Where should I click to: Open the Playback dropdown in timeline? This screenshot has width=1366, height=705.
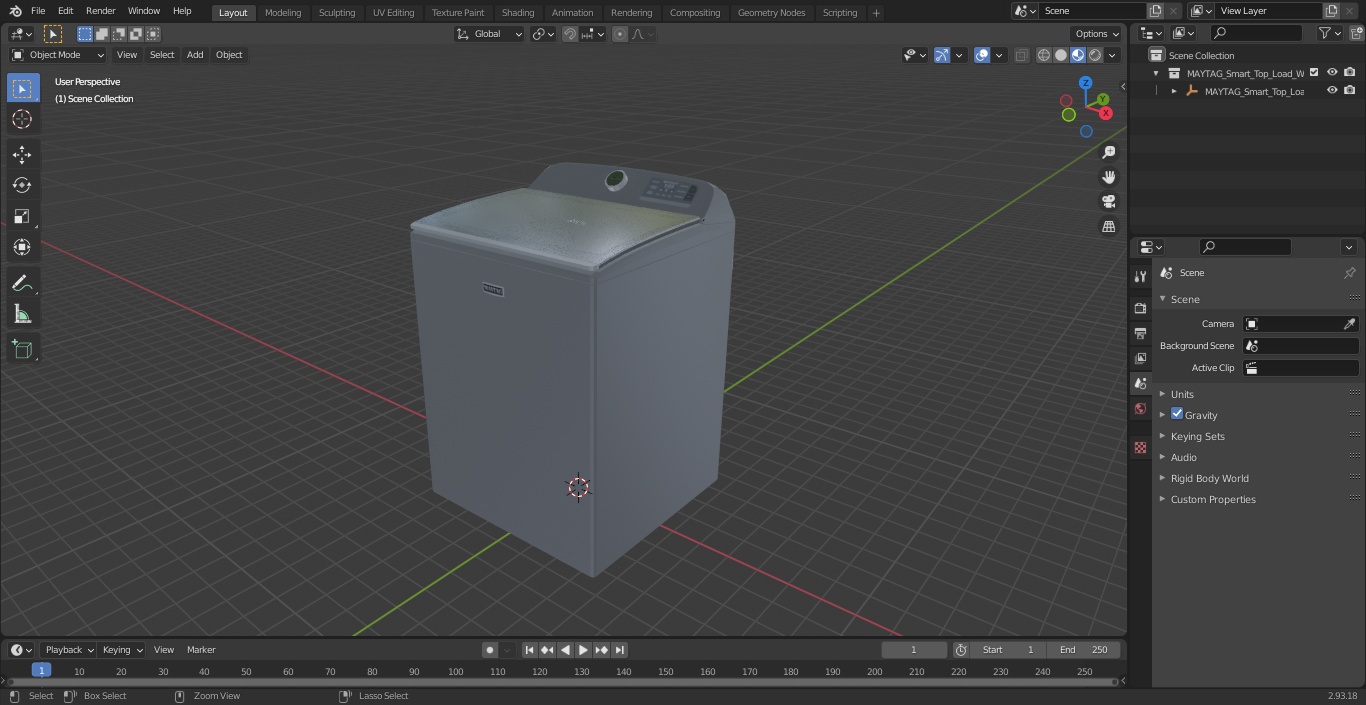69,650
